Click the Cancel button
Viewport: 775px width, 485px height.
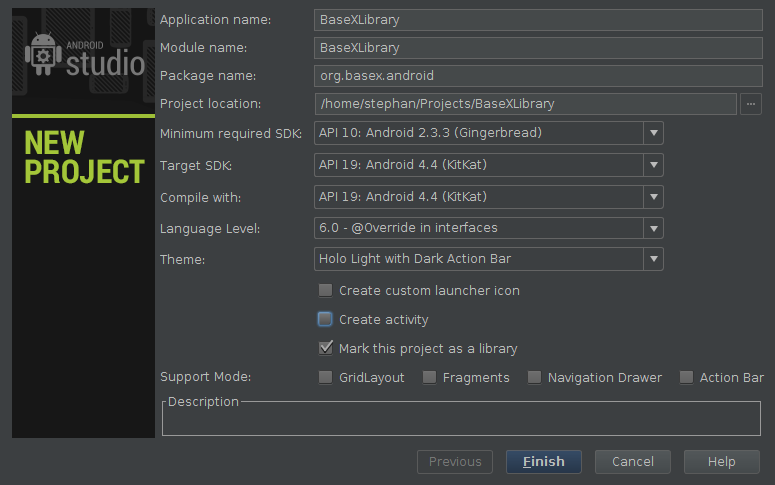pos(633,462)
